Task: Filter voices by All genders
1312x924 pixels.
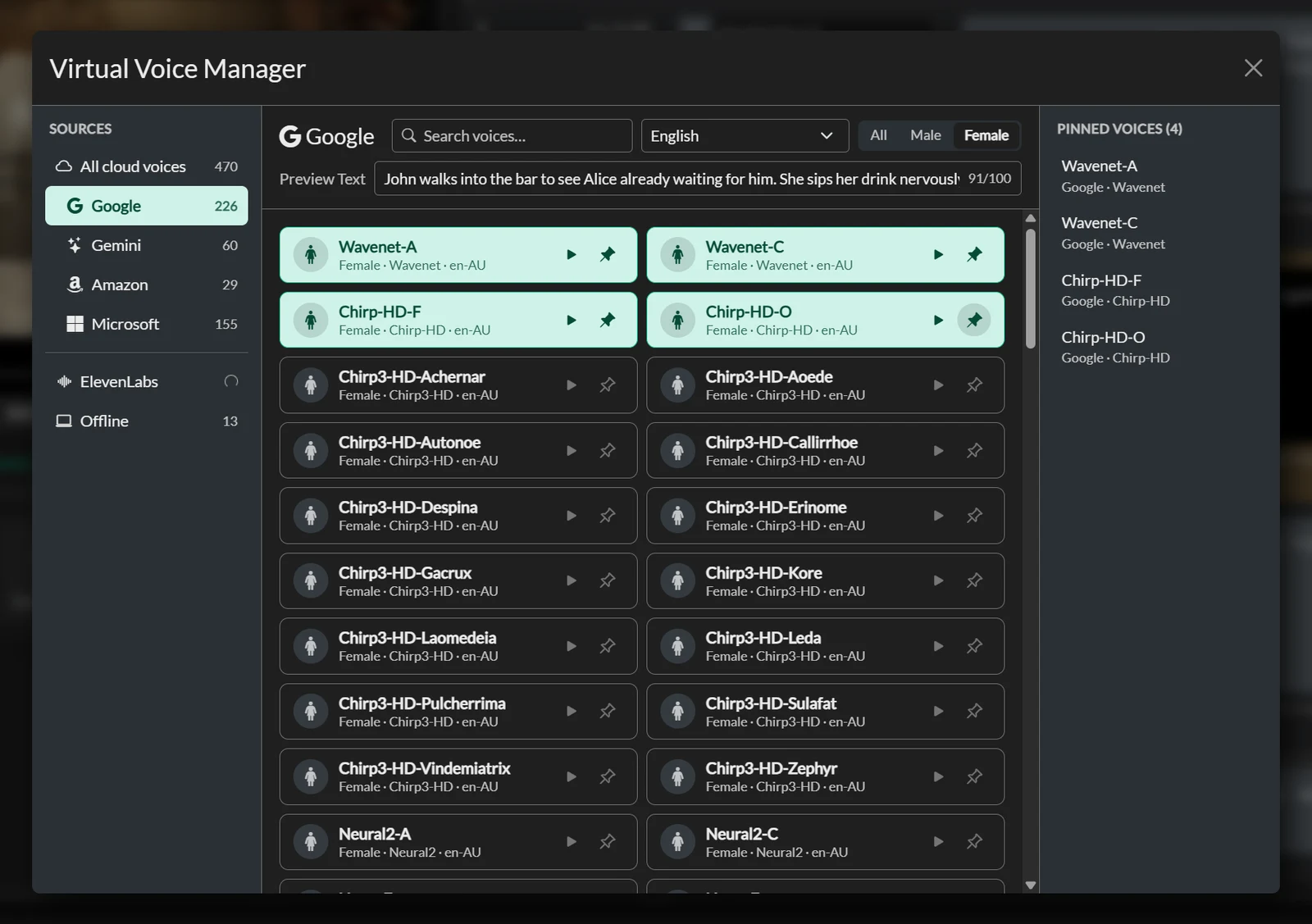Action: click(x=878, y=135)
